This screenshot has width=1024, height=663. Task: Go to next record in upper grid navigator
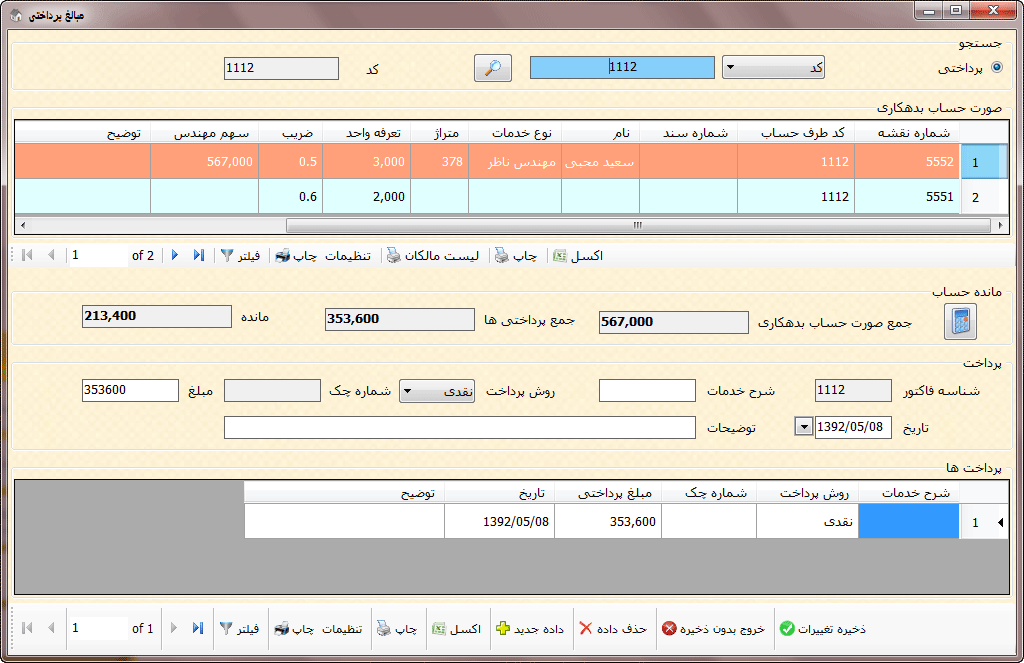point(175,256)
